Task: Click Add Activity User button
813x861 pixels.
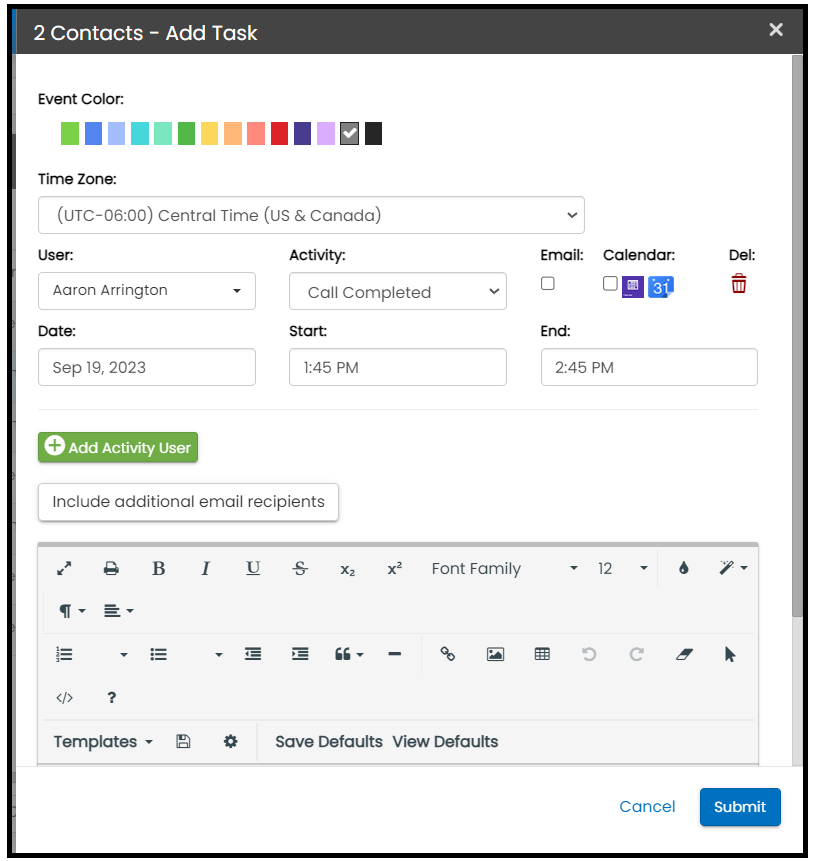Action: 118,447
